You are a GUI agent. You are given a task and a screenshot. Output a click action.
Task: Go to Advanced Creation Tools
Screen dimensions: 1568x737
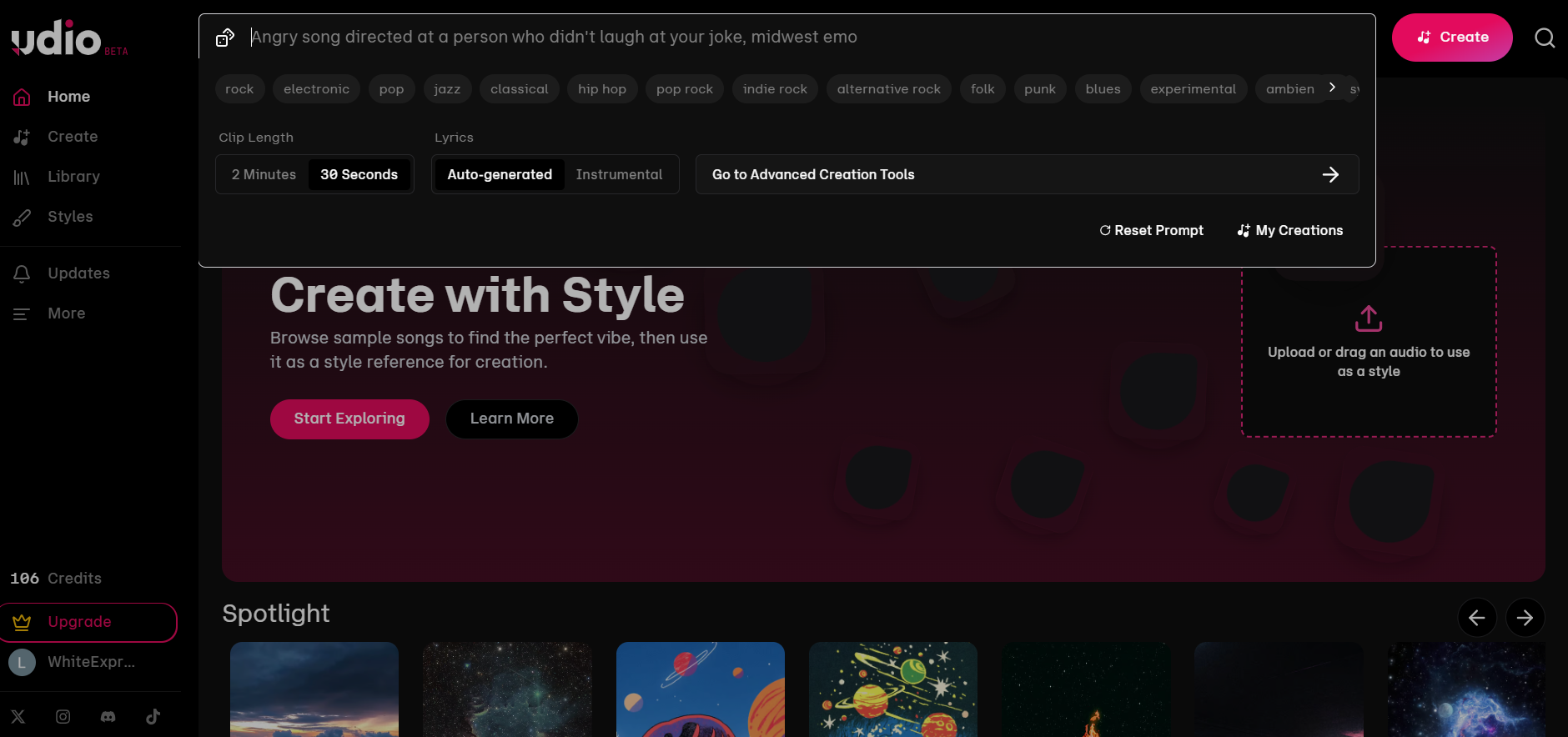coord(1027,174)
